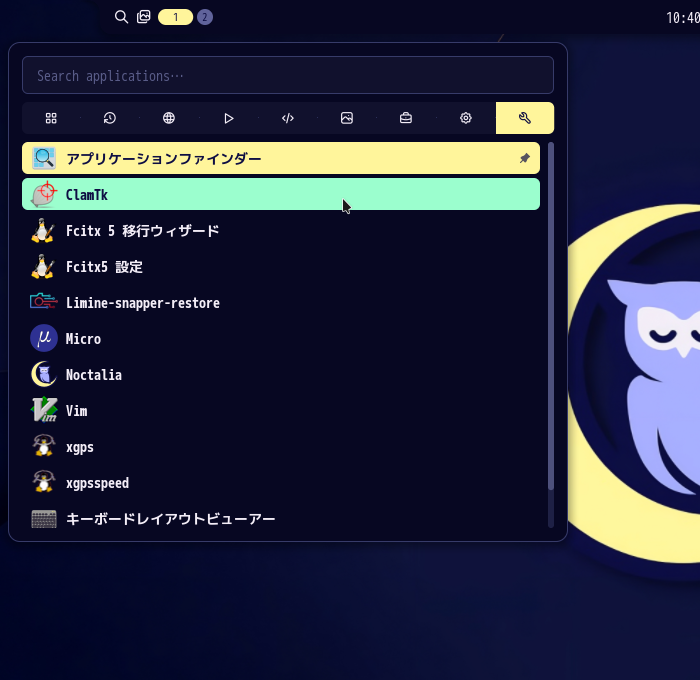Click the Fcitx 5 移行ウィザード penguin icon
700x680 pixels.
43,230
